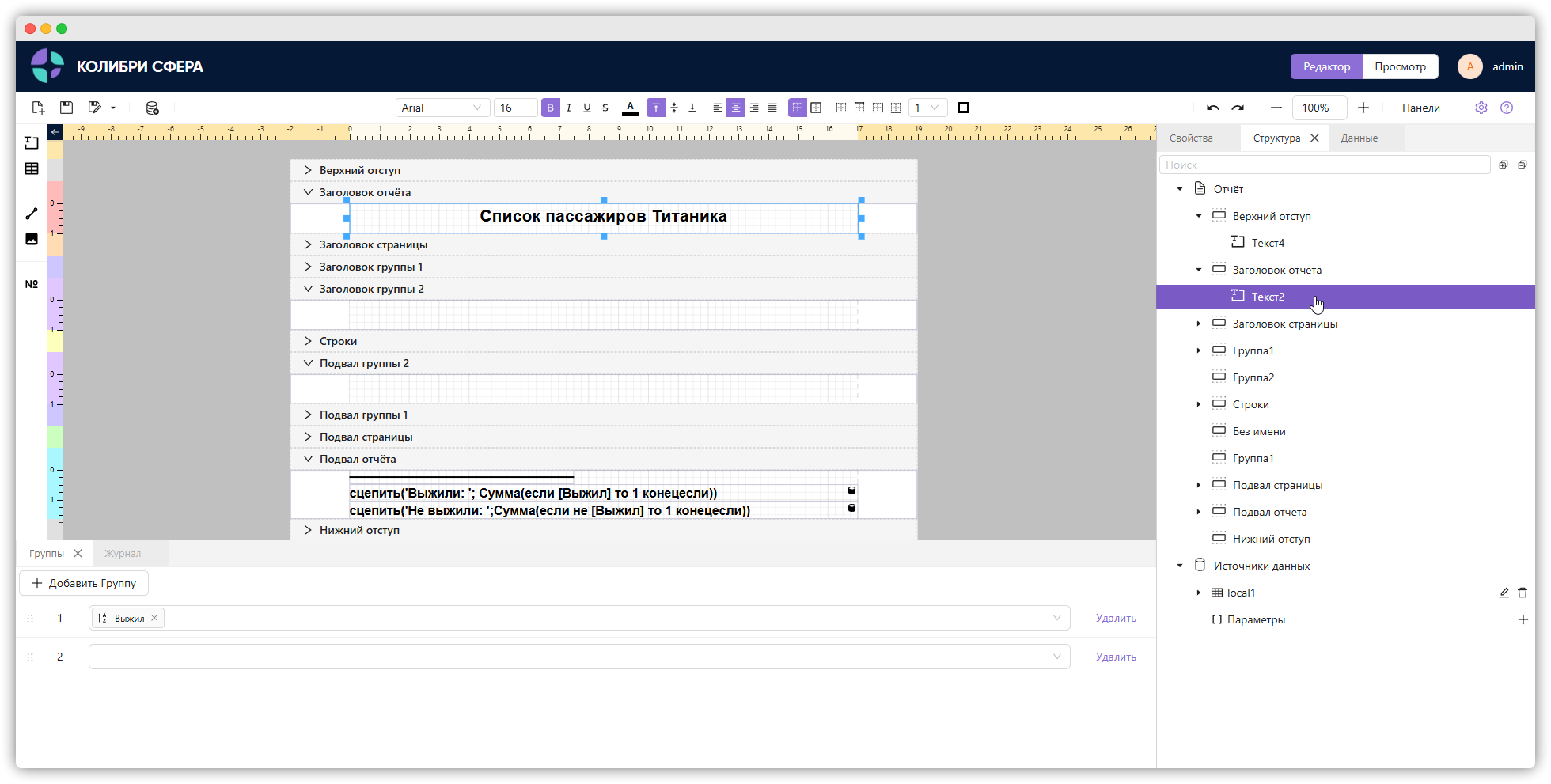Zoom in with the plus button

[1363, 108]
